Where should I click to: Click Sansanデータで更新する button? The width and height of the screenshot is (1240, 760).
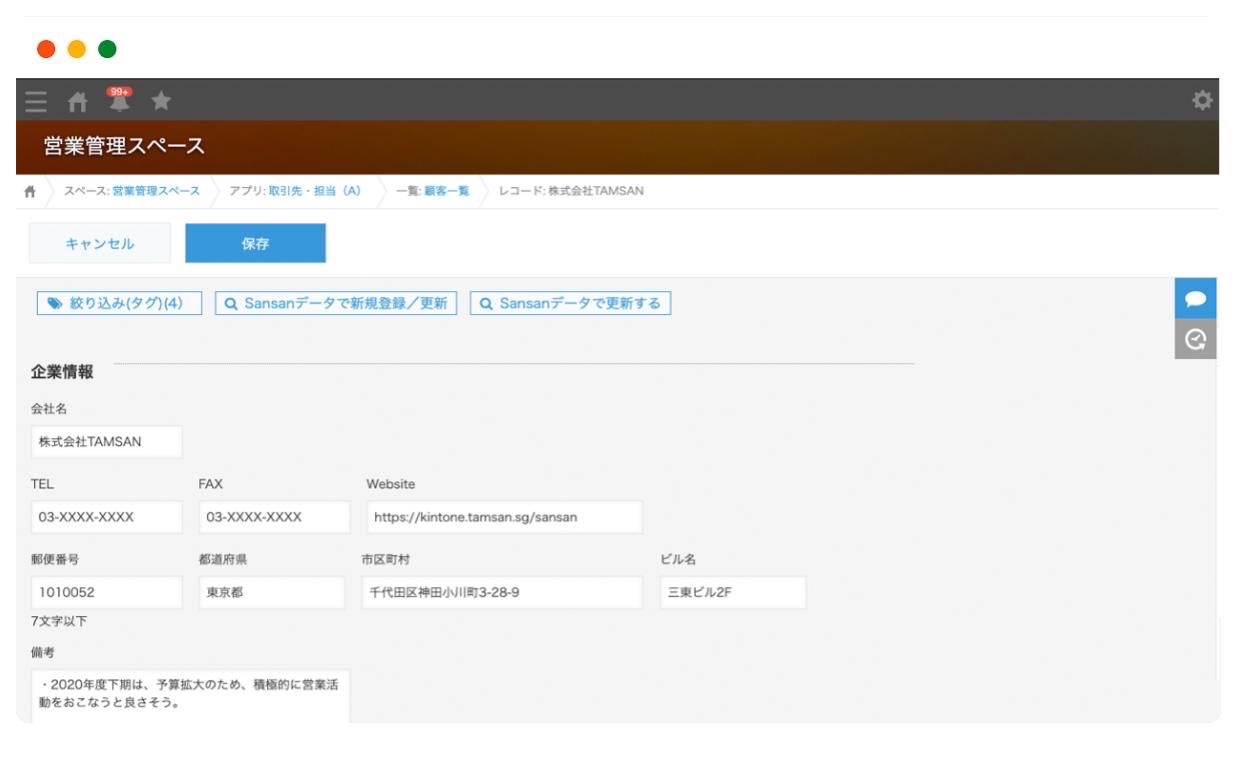pos(570,303)
